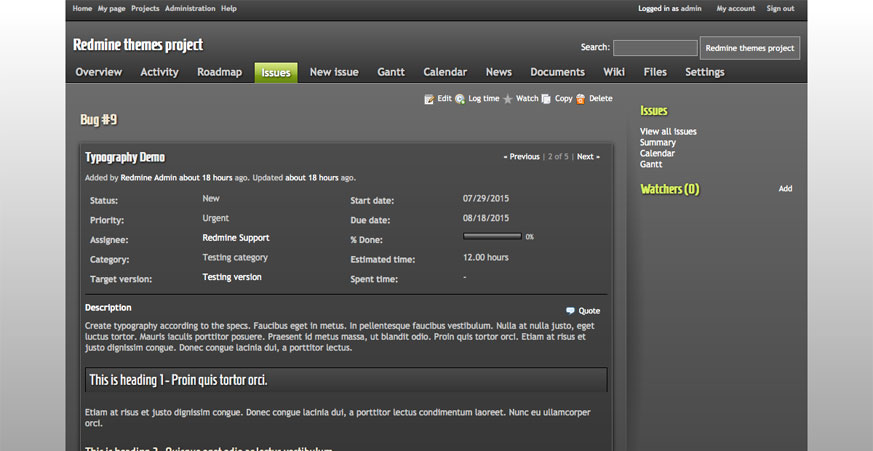Click the added 'about 18 hours' link
This screenshot has height=451, width=873.
205,178
